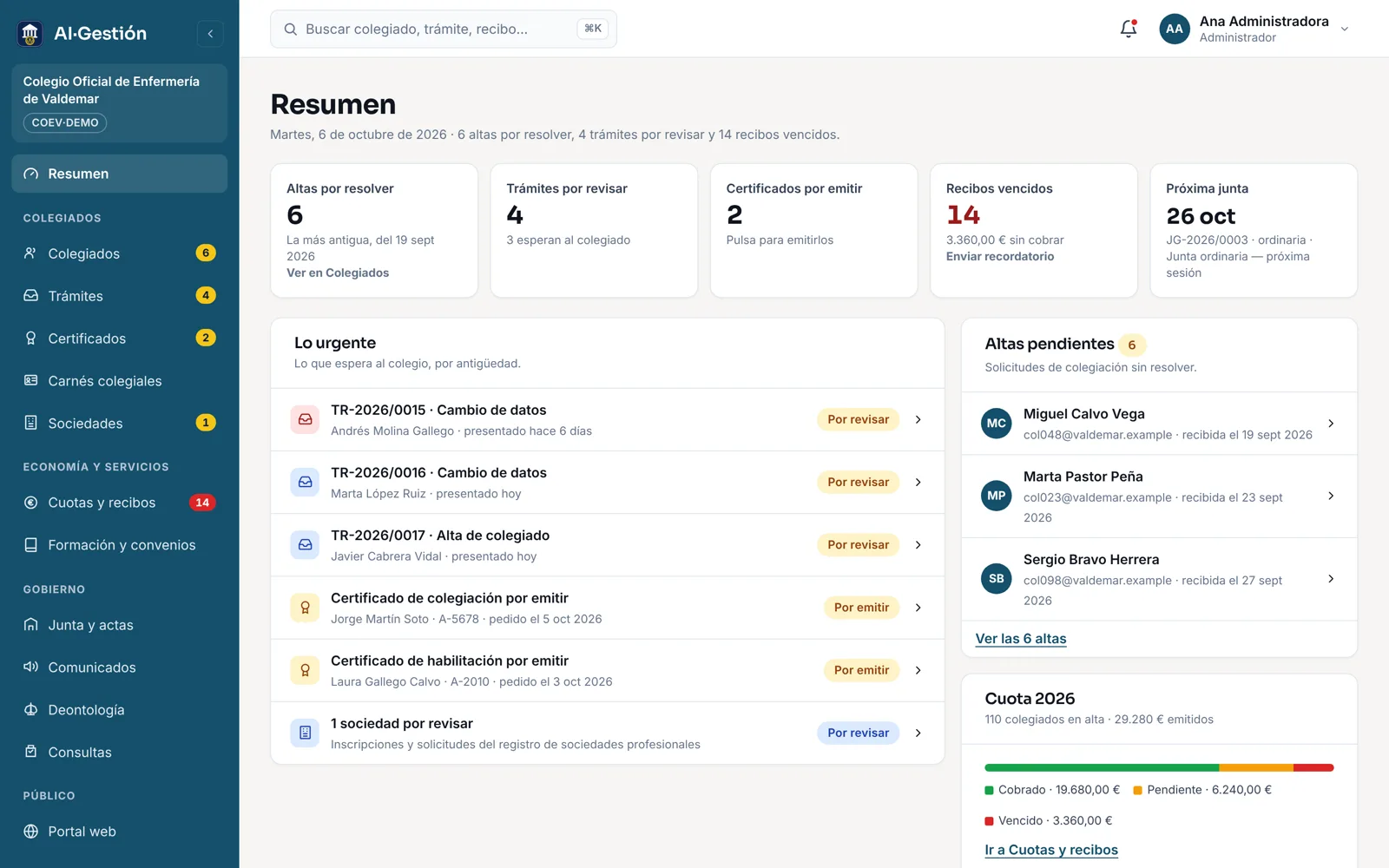Click the ribbon icon of Certificado de colegiación
The image size is (1389, 868).
(305, 608)
